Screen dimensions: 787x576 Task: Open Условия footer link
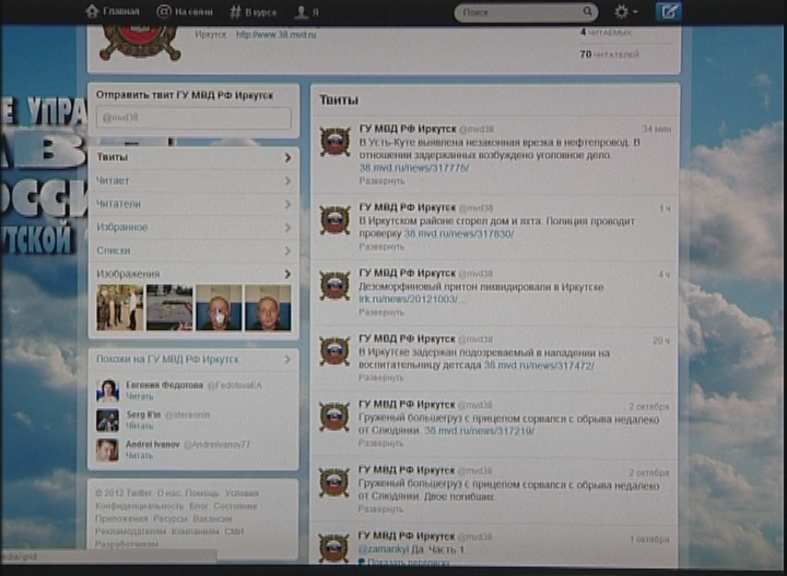[x=242, y=493]
